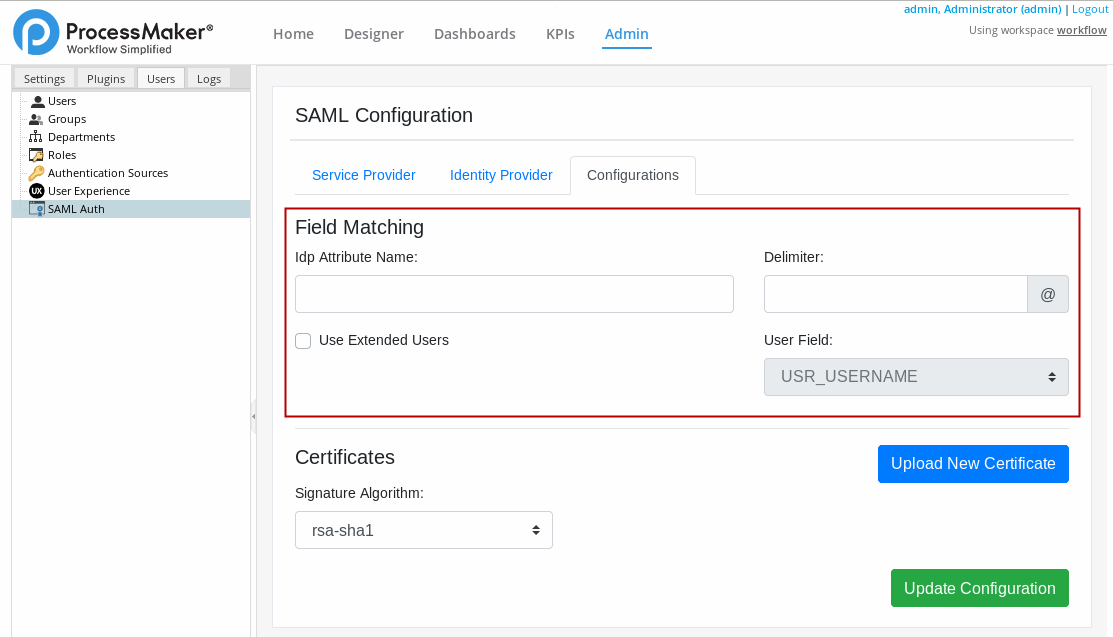The image size is (1113, 637).
Task: Switch to the Identity Provider tab
Action: click(x=501, y=175)
